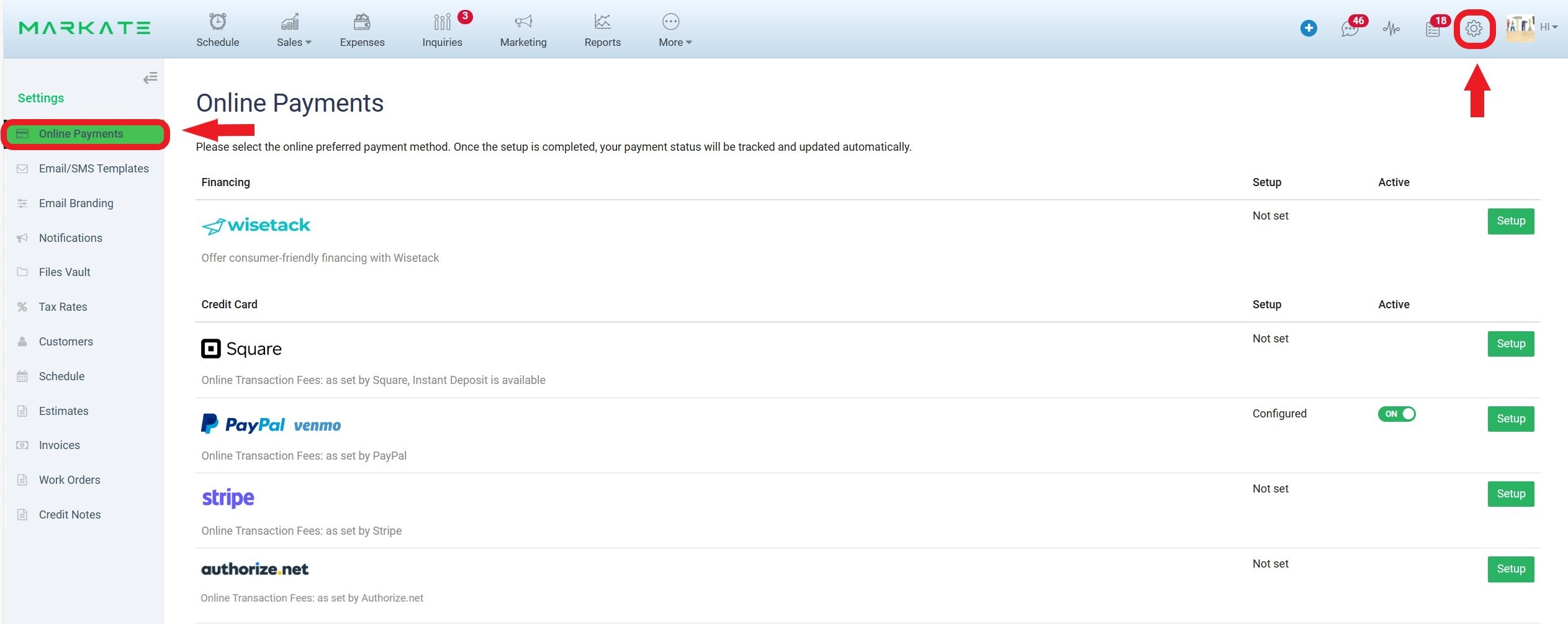This screenshot has height=624, width=1568.
Task: Expand the More menu dropdown arrow
Action: coord(688,43)
